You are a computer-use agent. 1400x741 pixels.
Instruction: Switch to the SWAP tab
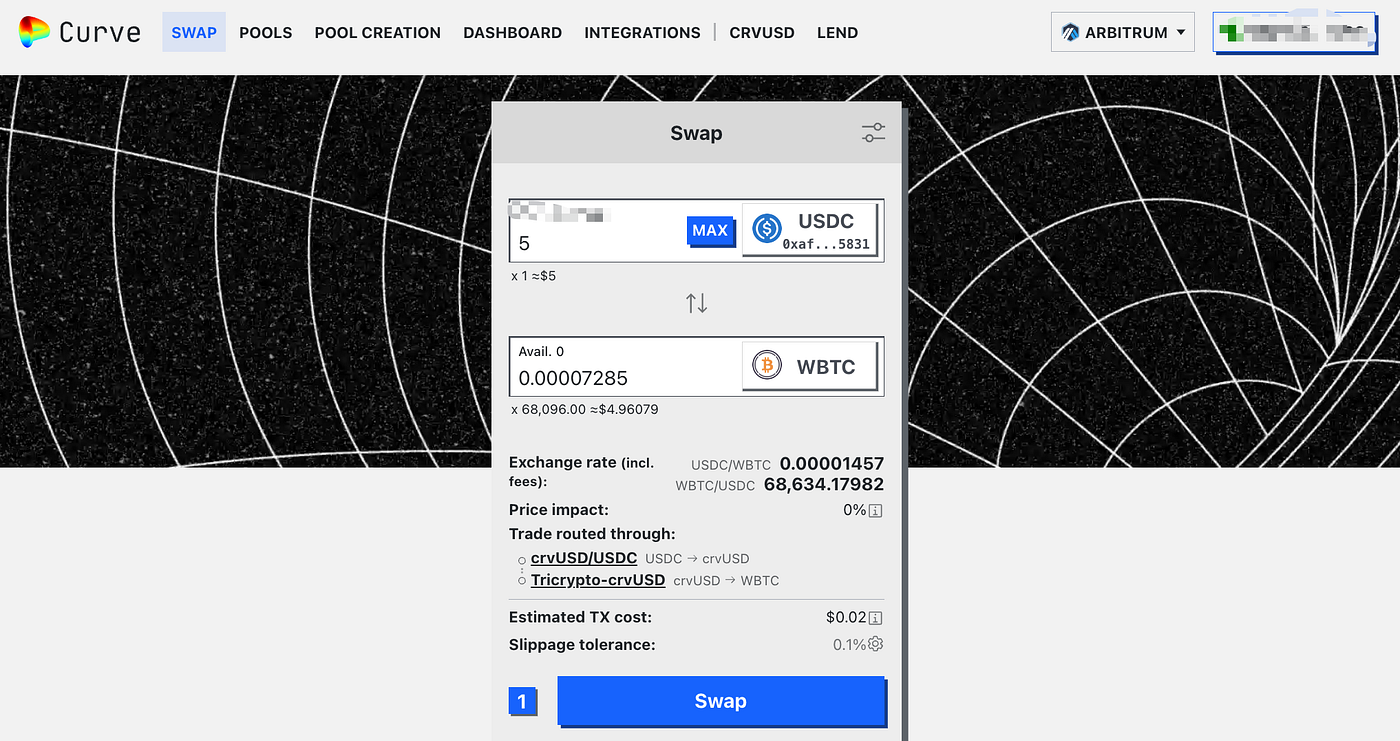point(193,32)
